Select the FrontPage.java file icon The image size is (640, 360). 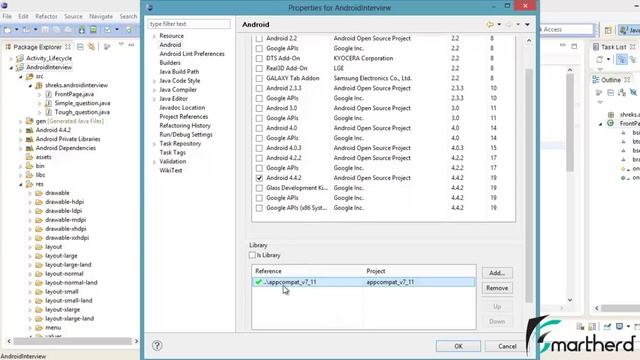coord(49,94)
